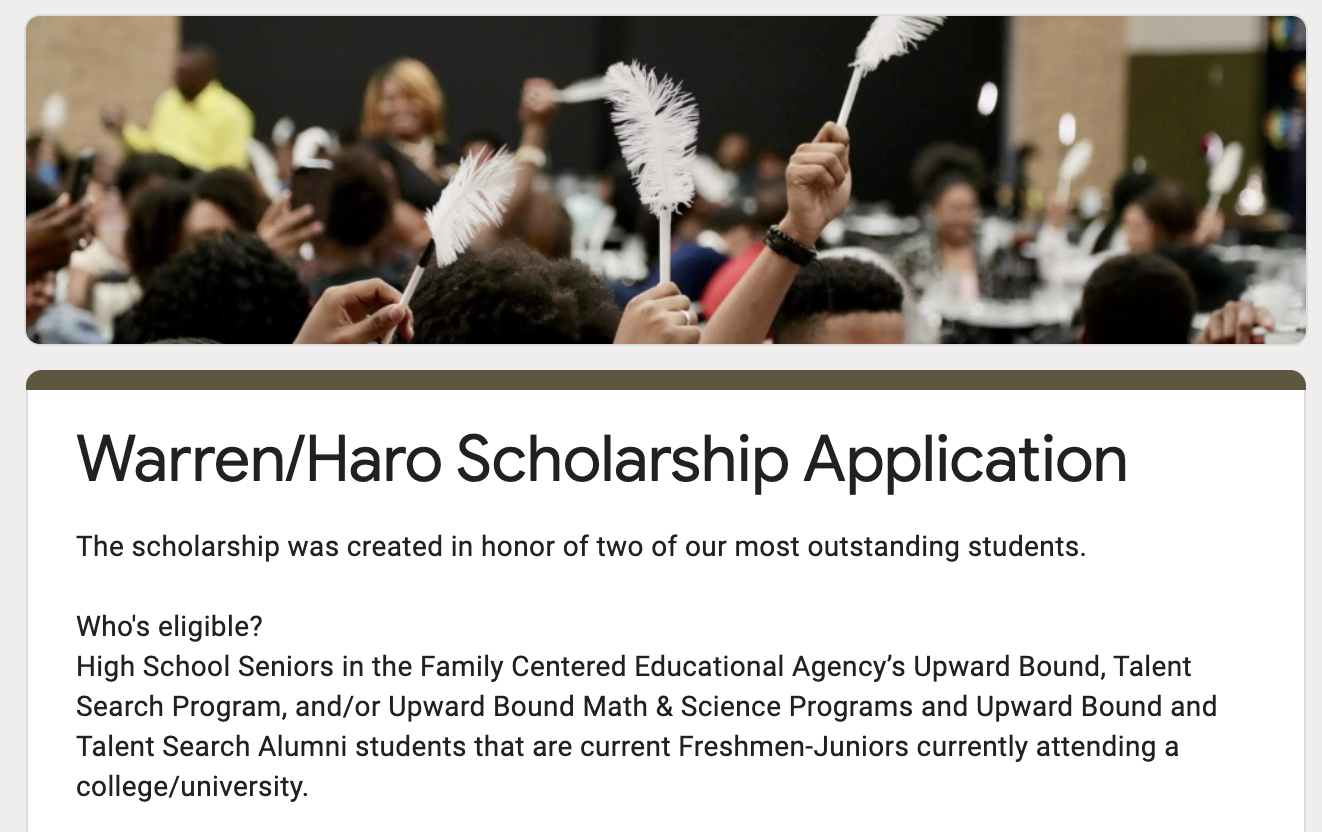Screen dimensions: 1322x832
Task: Click the Warren/Haro Scholarship Application title
Action: (602, 459)
